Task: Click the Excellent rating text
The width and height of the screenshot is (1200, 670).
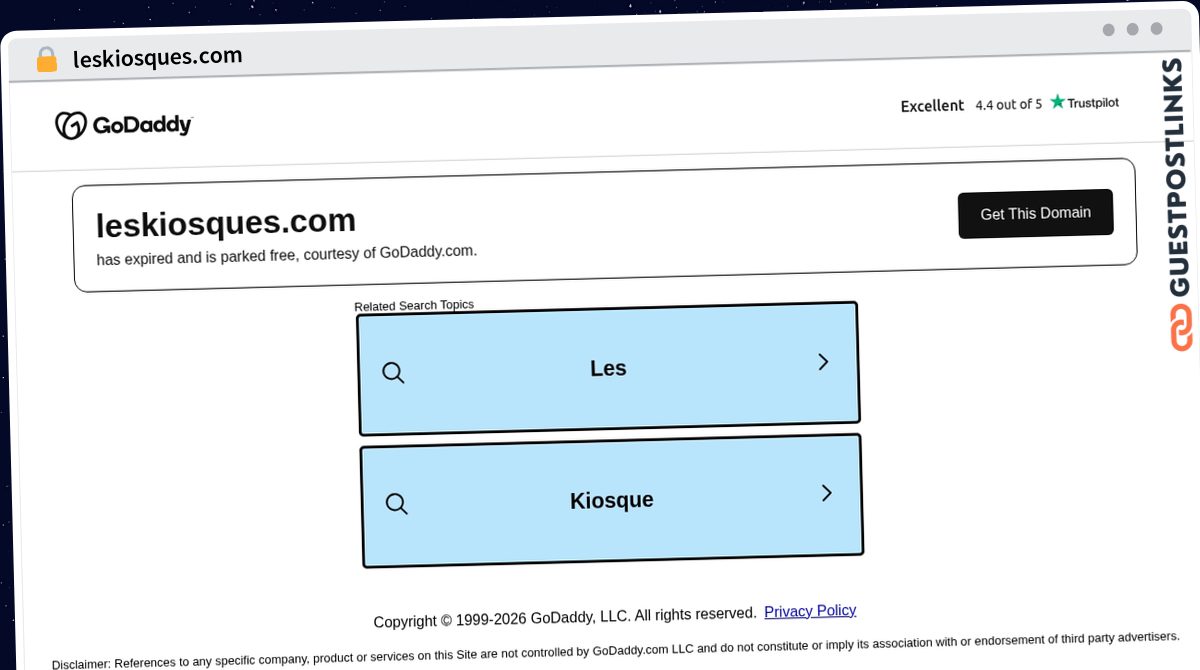Action: (932, 106)
